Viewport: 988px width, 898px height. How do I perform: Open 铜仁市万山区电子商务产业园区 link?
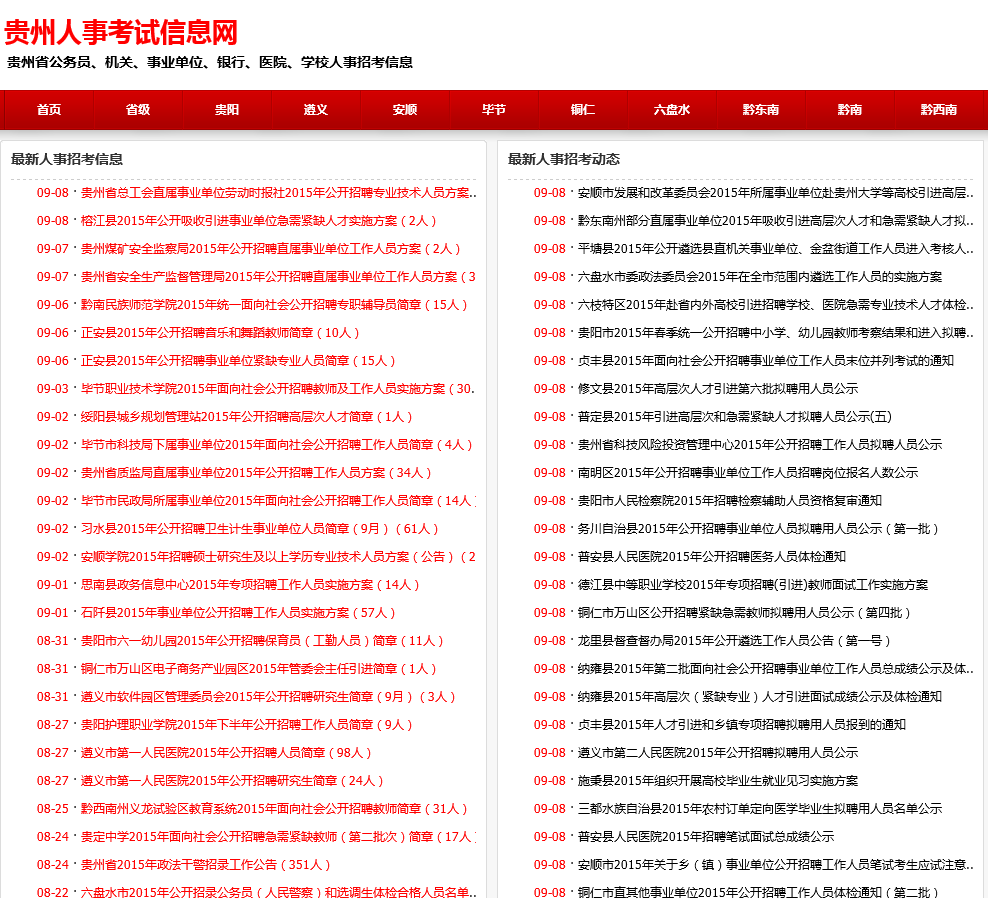258,669
